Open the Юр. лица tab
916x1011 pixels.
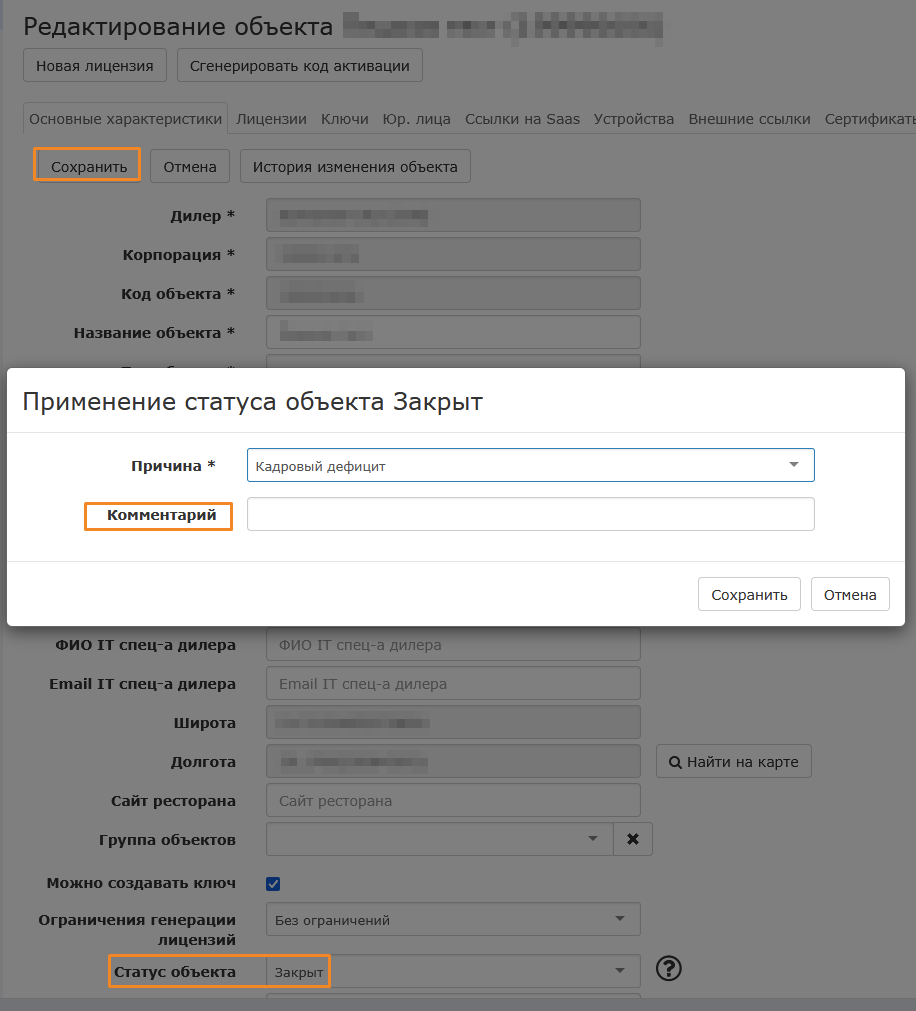click(x=416, y=119)
